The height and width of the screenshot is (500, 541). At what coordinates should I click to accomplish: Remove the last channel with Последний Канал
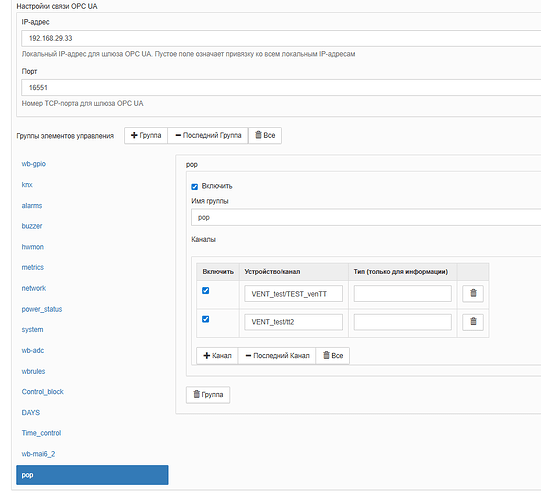(x=277, y=356)
